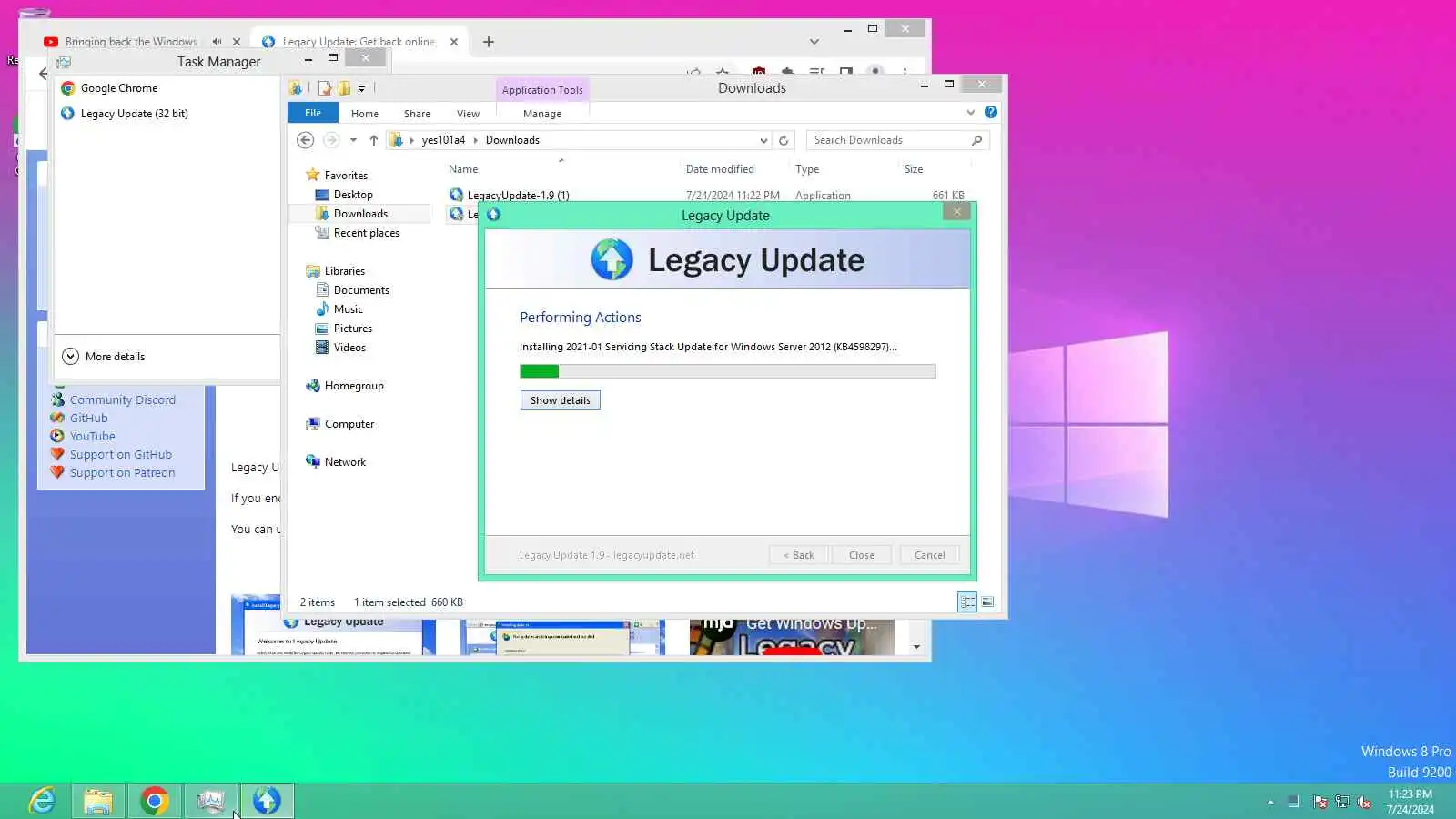Open the Support on Patreon link
The width and height of the screenshot is (1456, 819).
(123, 473)
